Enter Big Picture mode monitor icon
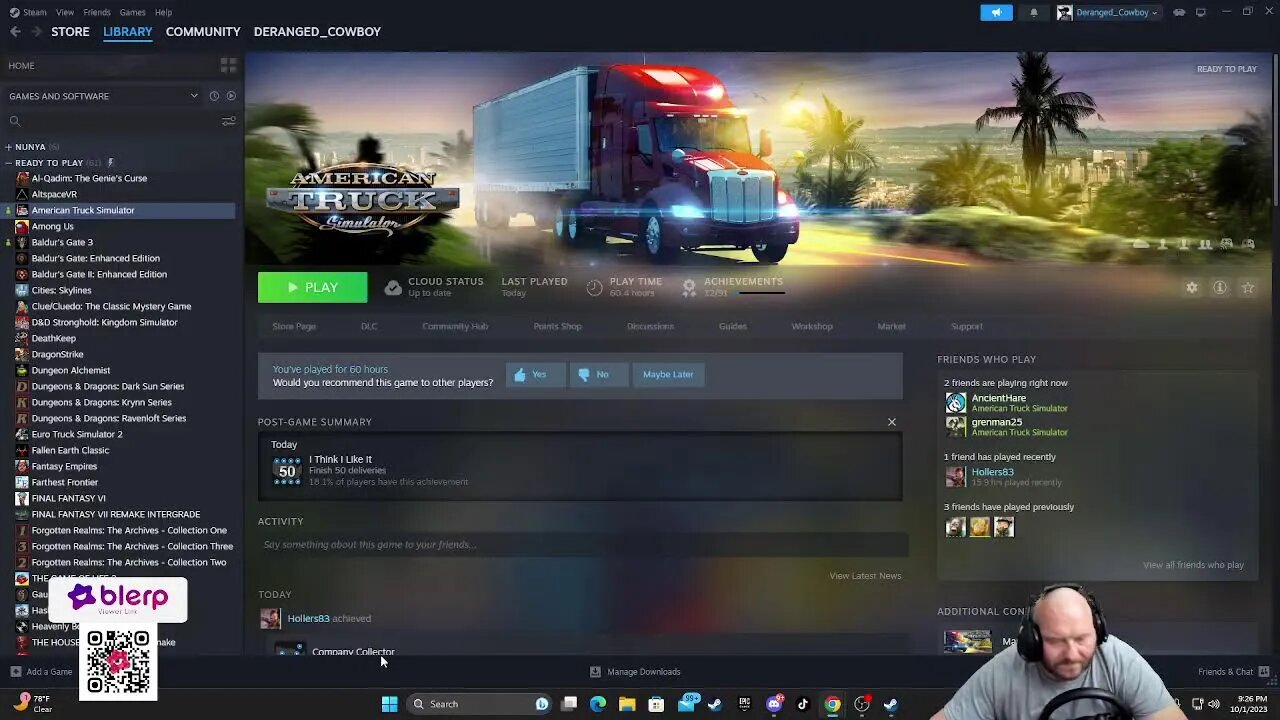Screen dimensions: 1280x720 1201,12
